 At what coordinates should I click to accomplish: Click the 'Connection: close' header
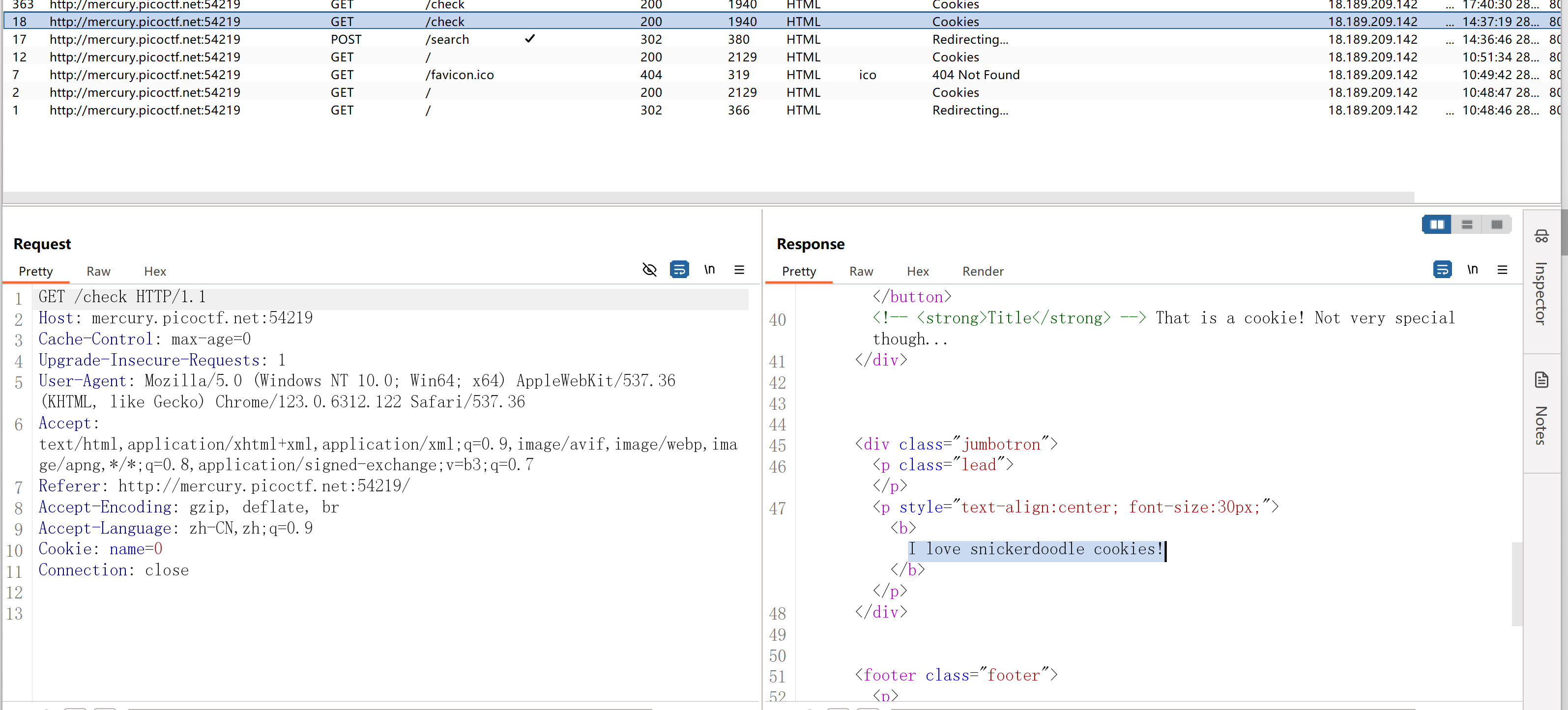pyautogui.click(x=113, y=570)
